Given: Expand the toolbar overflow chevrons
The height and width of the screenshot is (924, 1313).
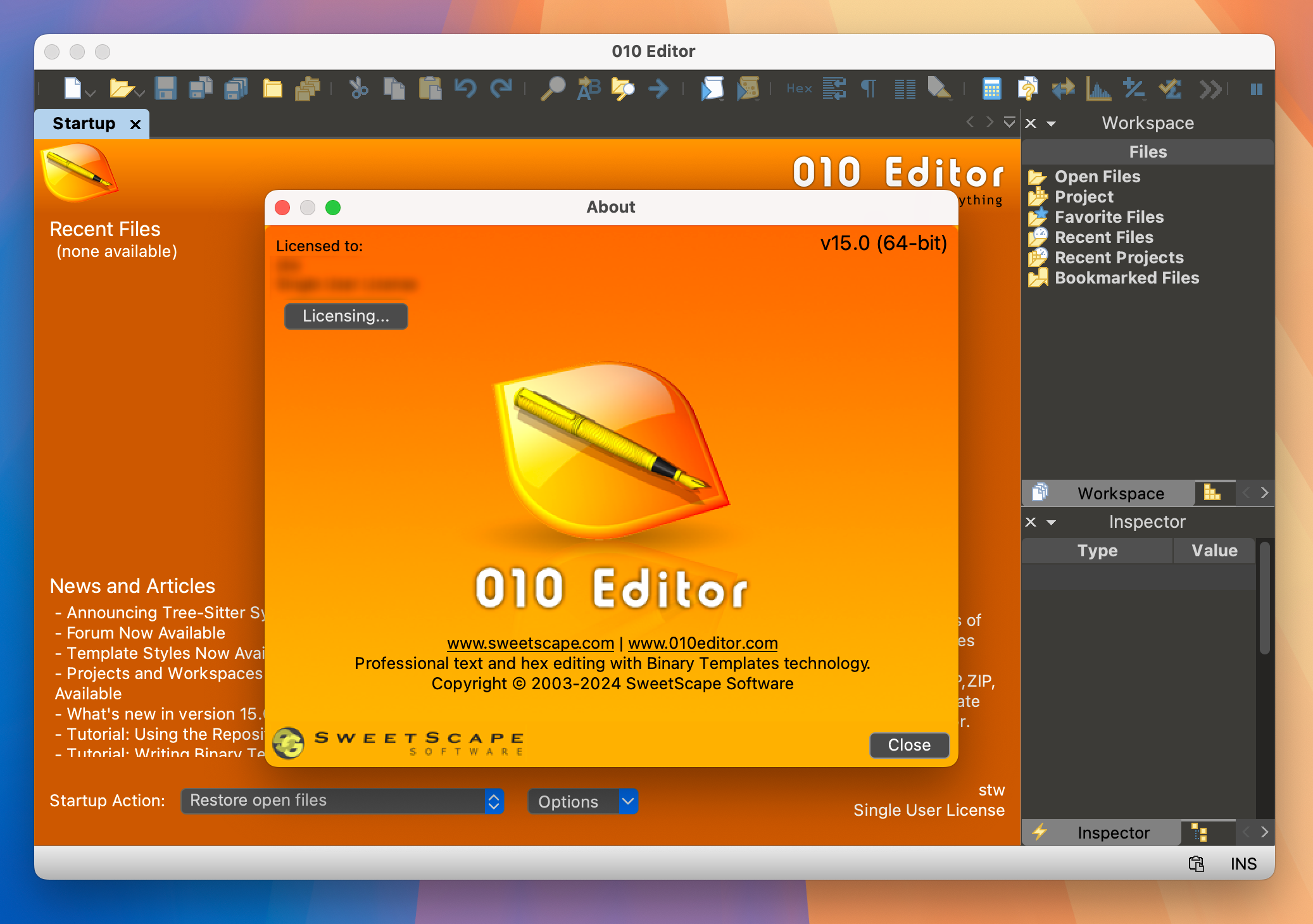Looking at the screenshot, I should pos(1210,89).
